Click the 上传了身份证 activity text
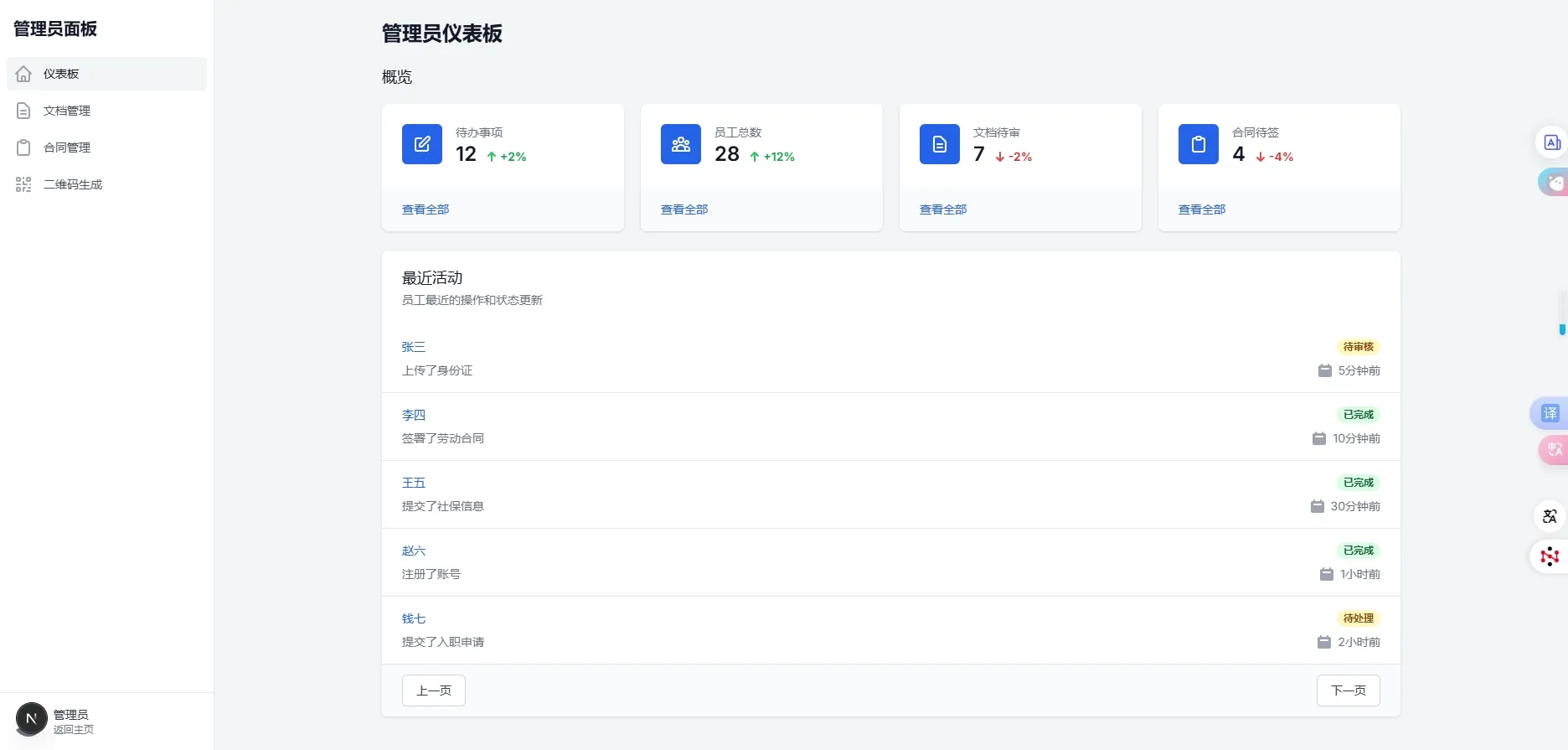 437,370
